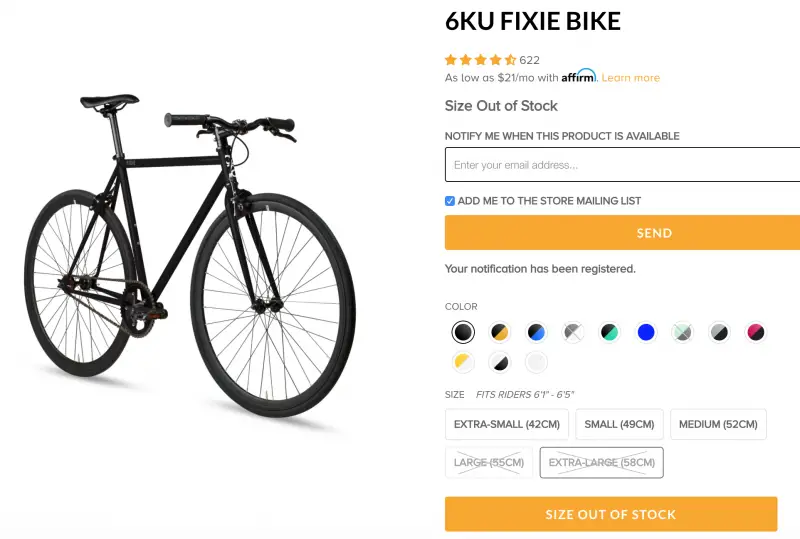Choose the Small (49cm) size
800x539 pixels.
[x=615, y=424]
